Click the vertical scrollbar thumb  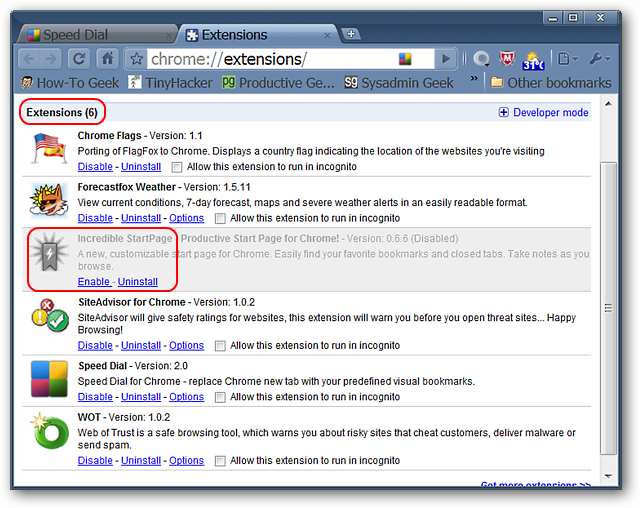[608, 308]
